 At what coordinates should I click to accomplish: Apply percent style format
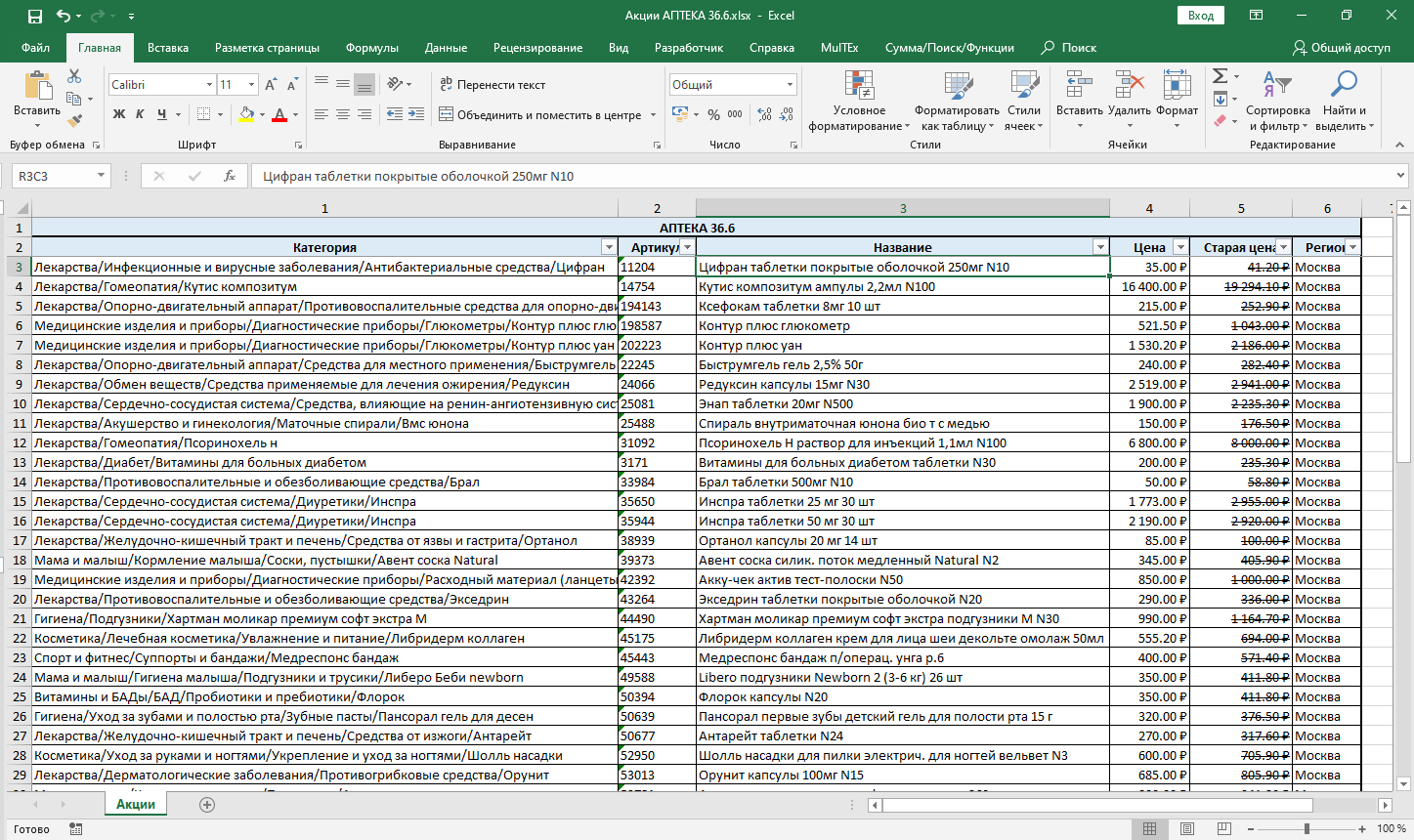713,114
